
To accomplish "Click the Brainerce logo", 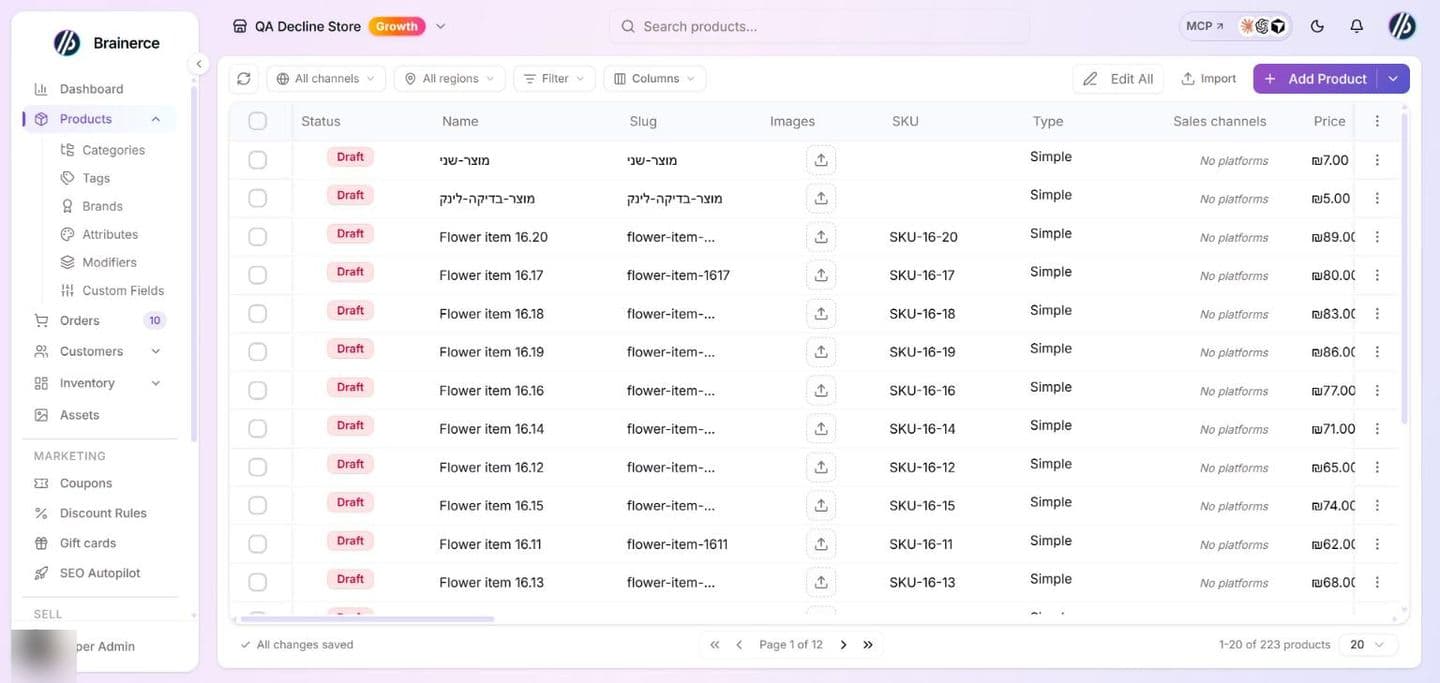I will pyautogui.click(x=67, y=43).
